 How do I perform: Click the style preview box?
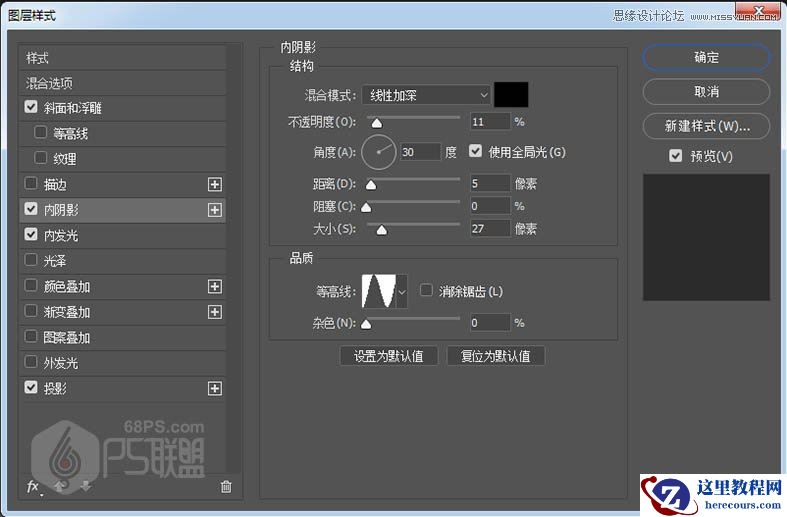[x=706, y=237]
